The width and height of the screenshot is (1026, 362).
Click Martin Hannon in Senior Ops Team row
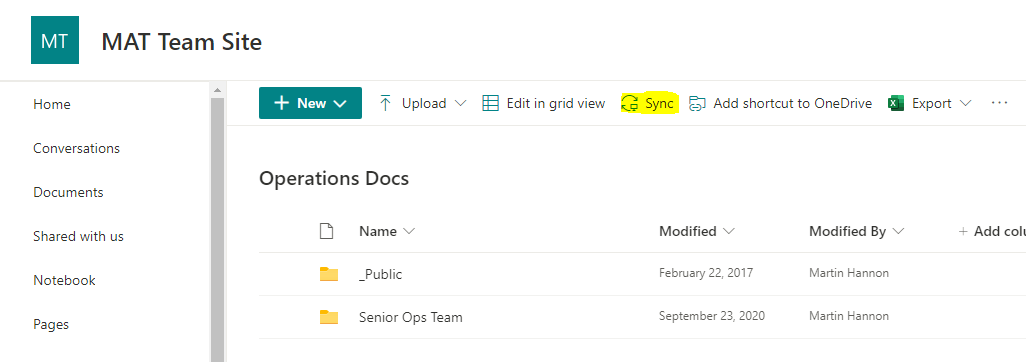coord(849,316)
